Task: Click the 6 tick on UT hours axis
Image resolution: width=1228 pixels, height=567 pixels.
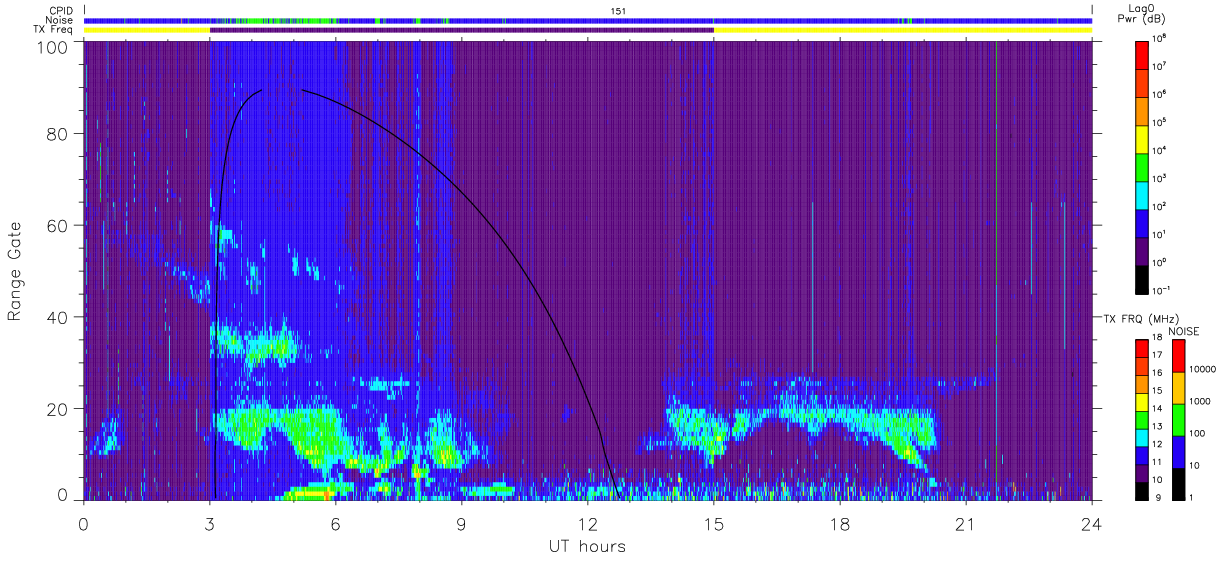Action: pos(336,525)
